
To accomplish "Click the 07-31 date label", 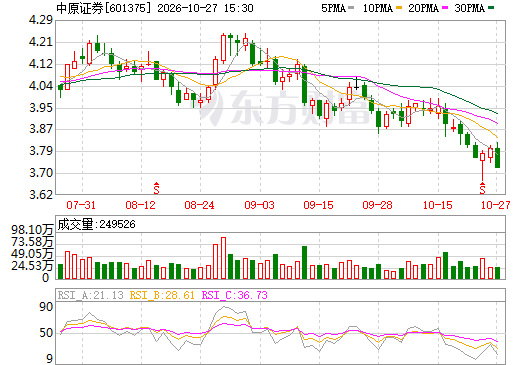I will (x=81, y=205).
